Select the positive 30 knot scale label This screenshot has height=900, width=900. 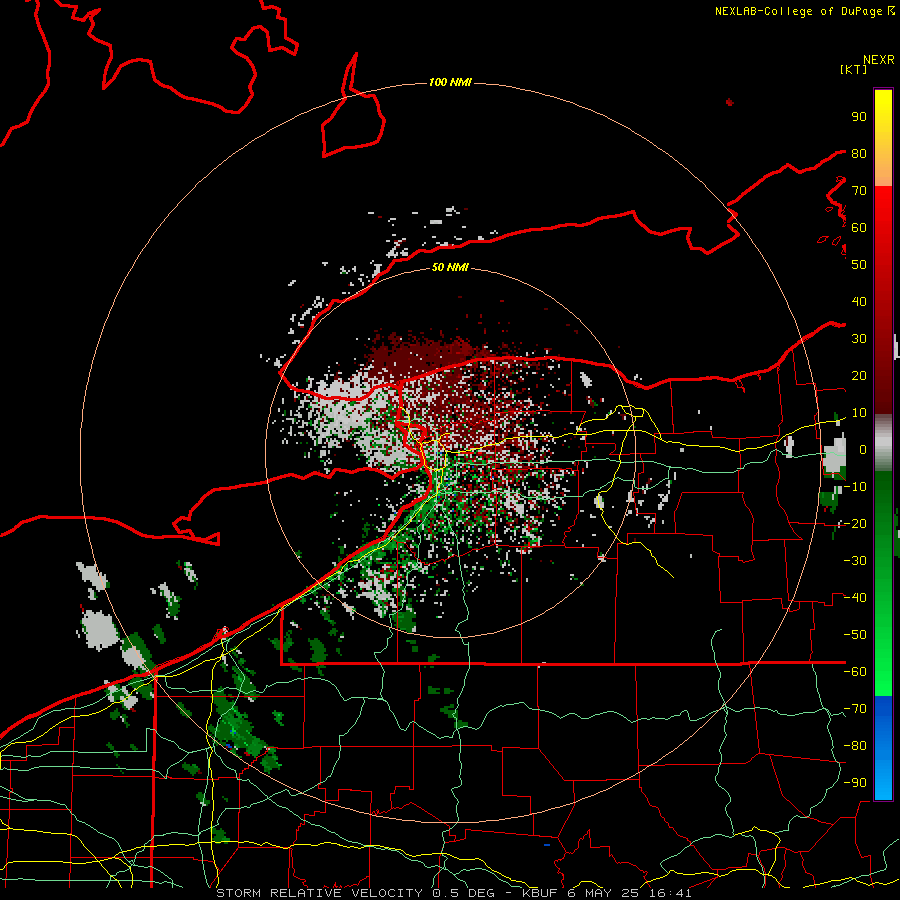pos(859,339)
